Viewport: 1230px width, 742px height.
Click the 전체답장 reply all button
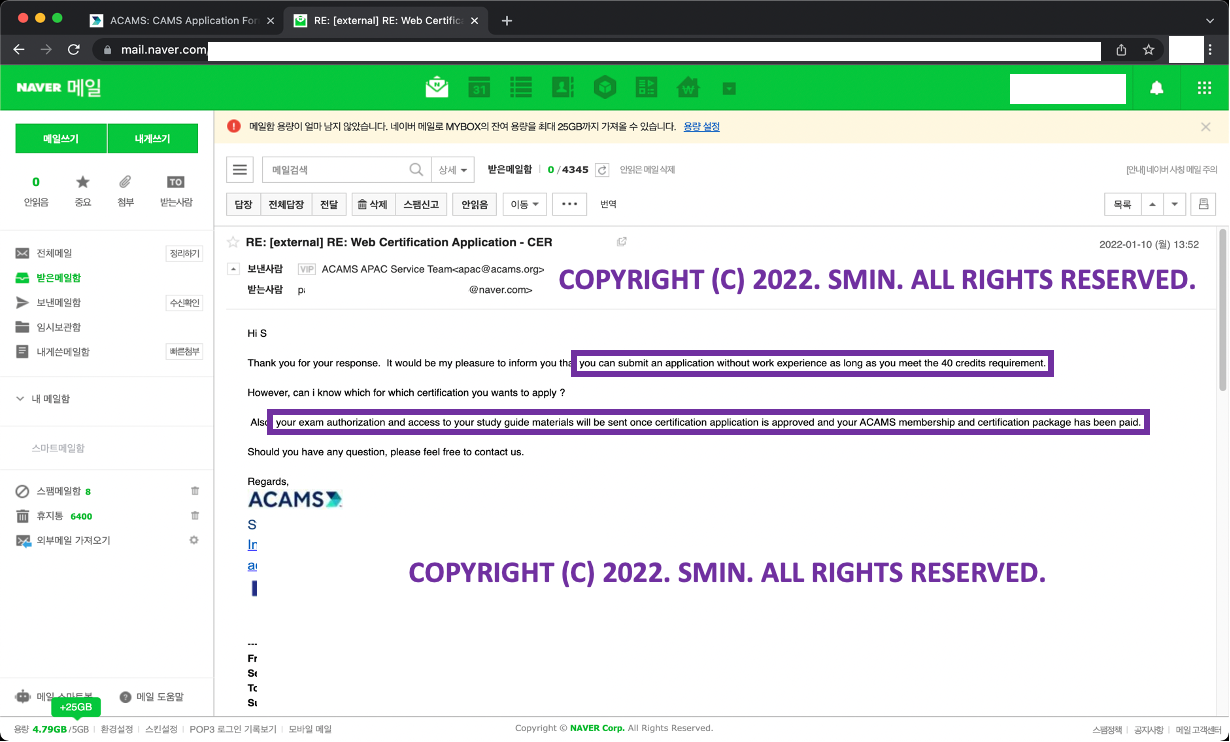click(x=286, y=204)
